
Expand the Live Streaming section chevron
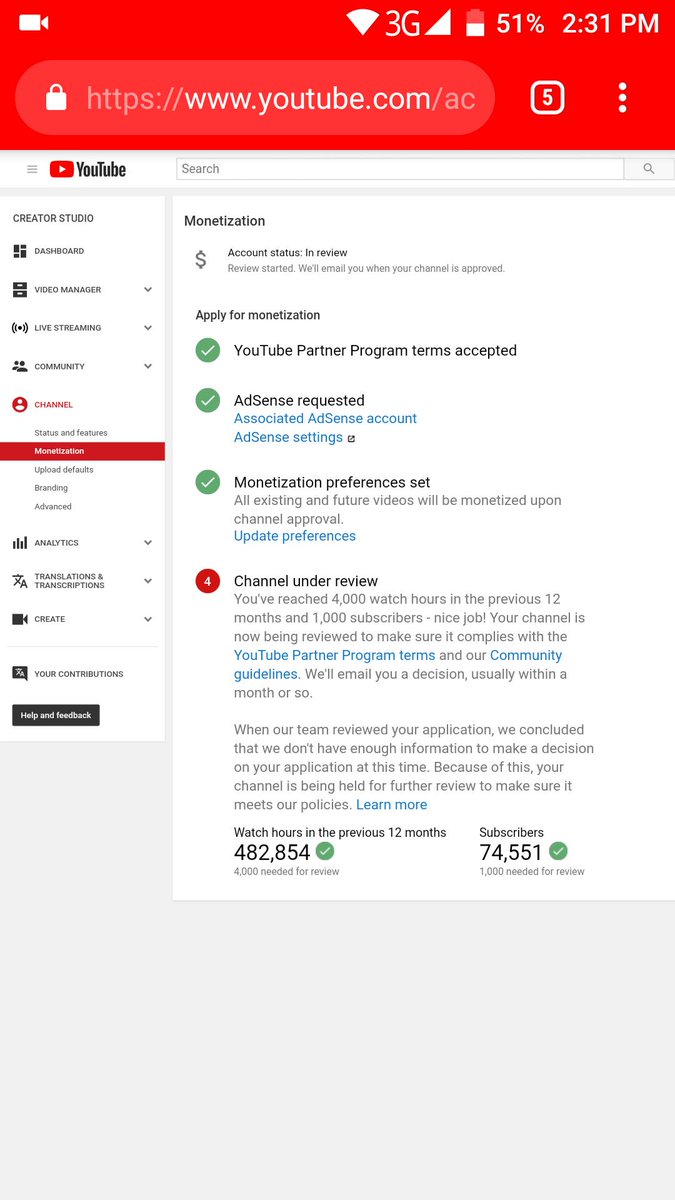click(x=148, y=328)
